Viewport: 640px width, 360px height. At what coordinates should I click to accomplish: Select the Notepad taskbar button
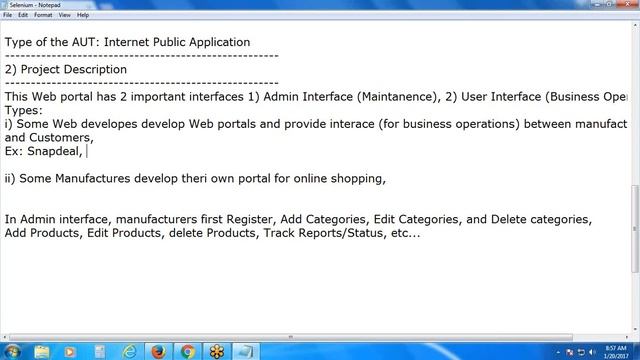coord(246,352)
